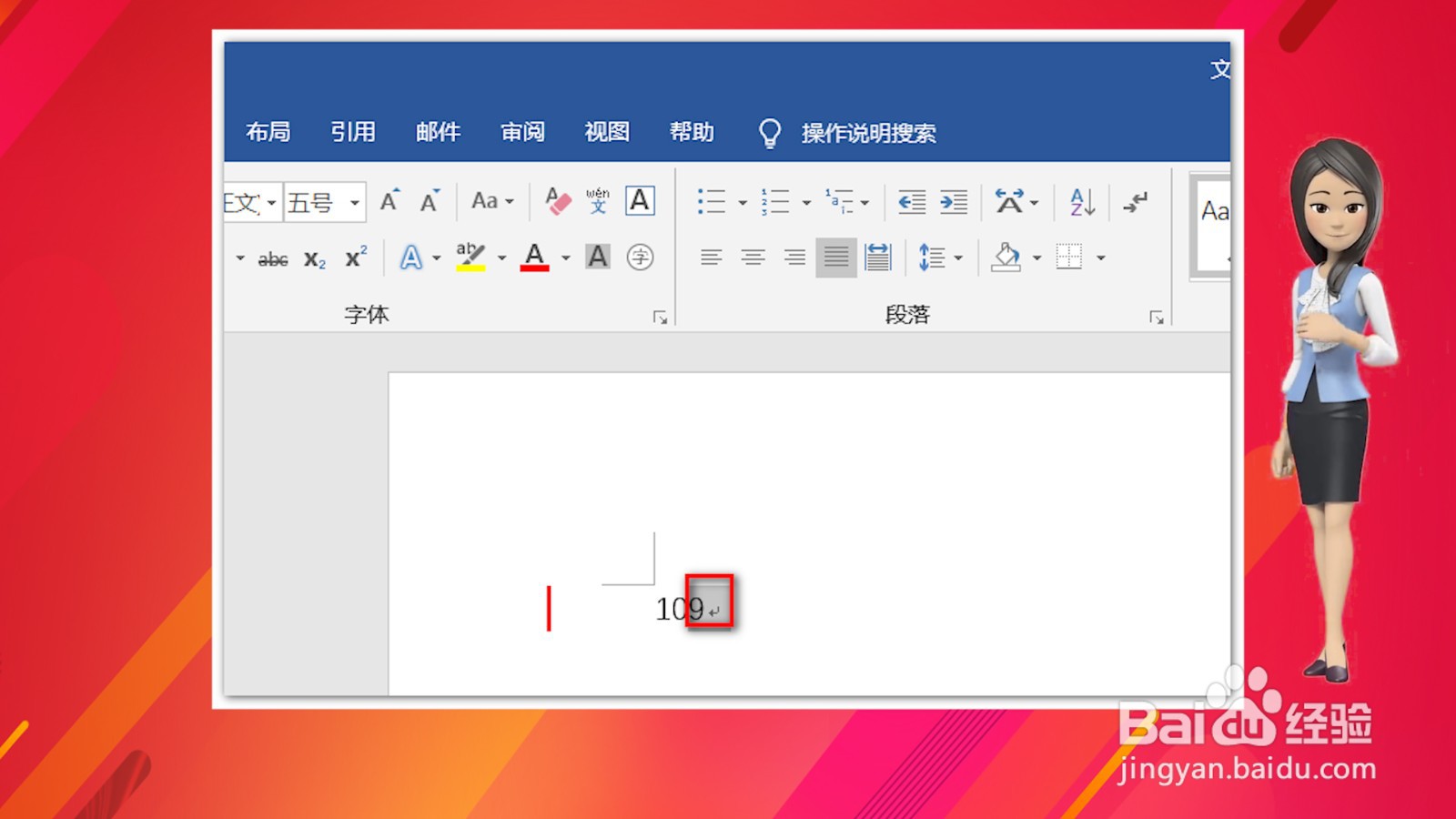Click the Distributed alignment icon
Screen dimensions: 1456x819
coord(878,258)
